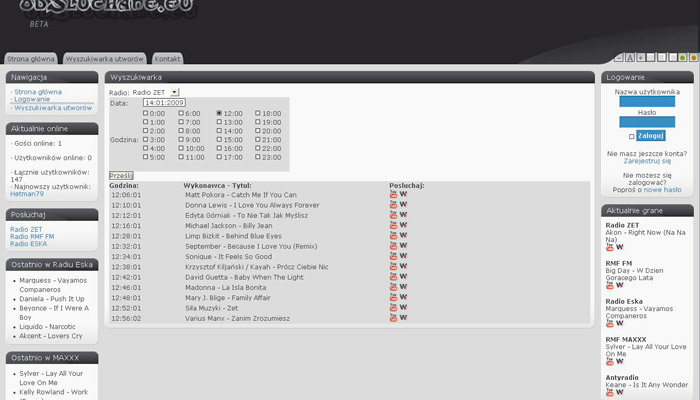Switch to the Kontakt tab

tap(167, 59)
